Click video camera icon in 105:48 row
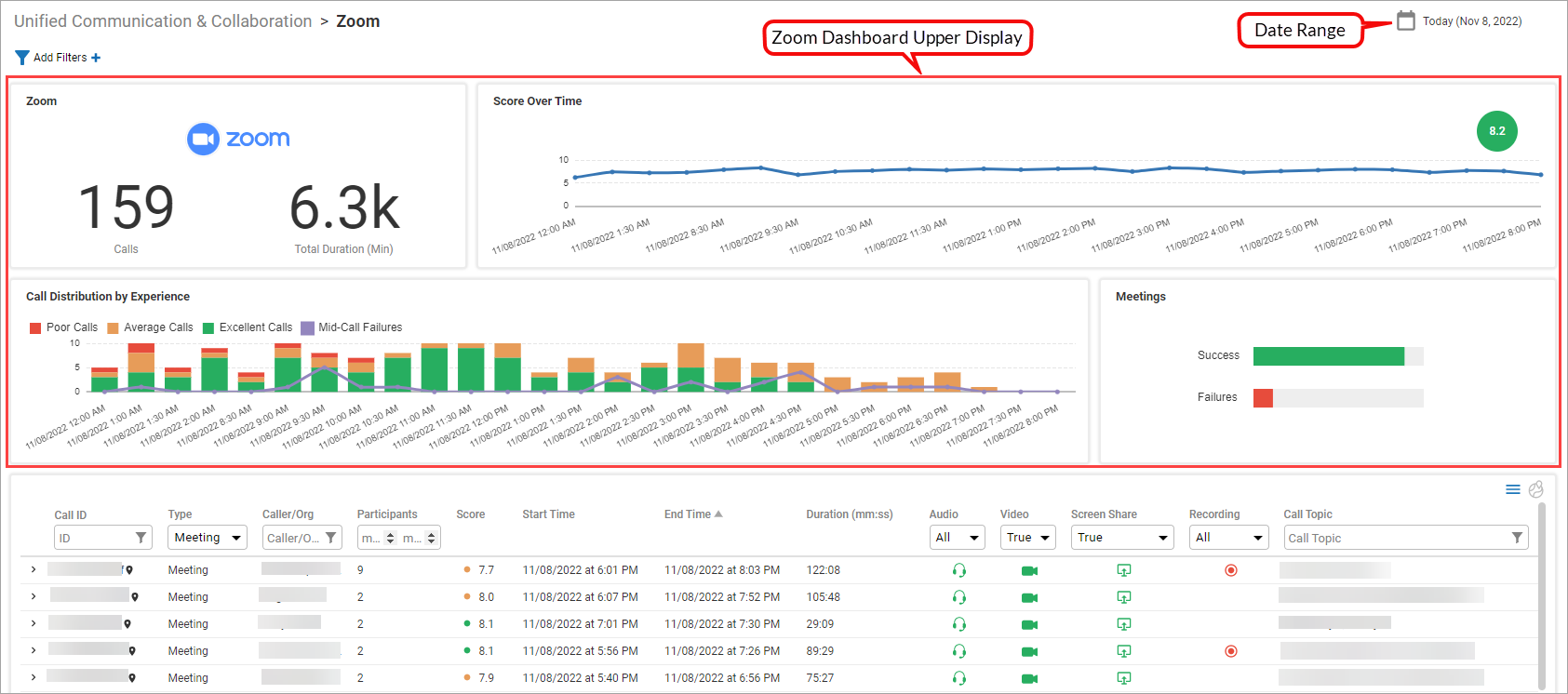This screenshot has height=694, width=1568. pos(1029,597)
